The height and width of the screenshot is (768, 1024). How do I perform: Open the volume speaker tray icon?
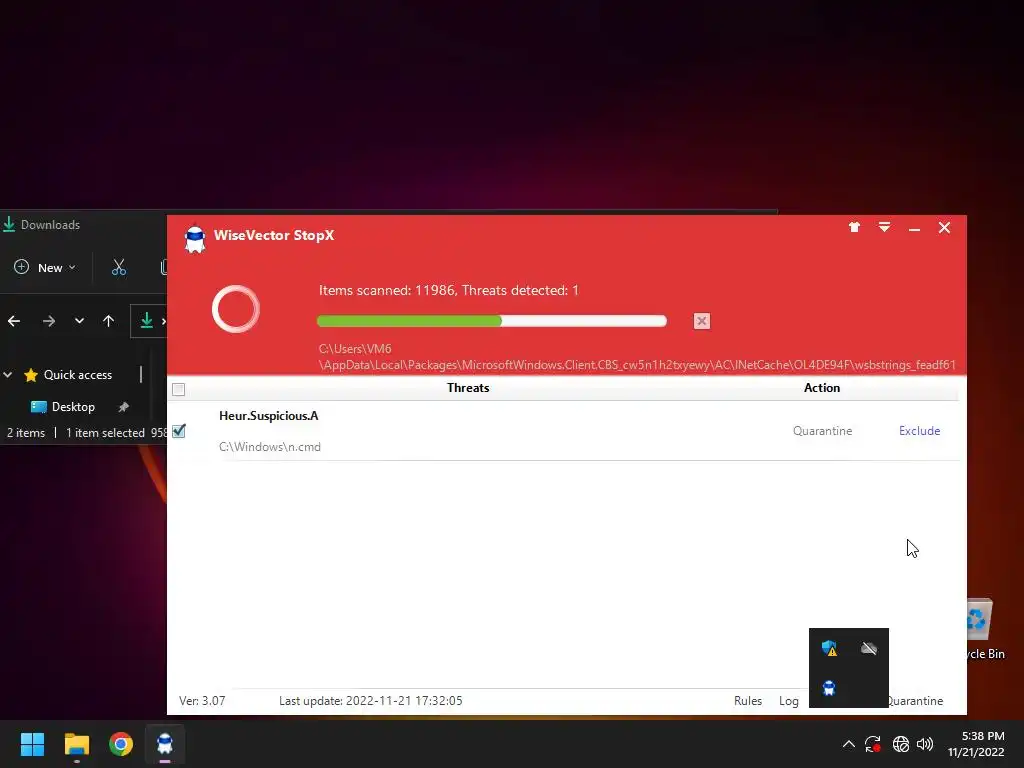[x=925, y=744]
